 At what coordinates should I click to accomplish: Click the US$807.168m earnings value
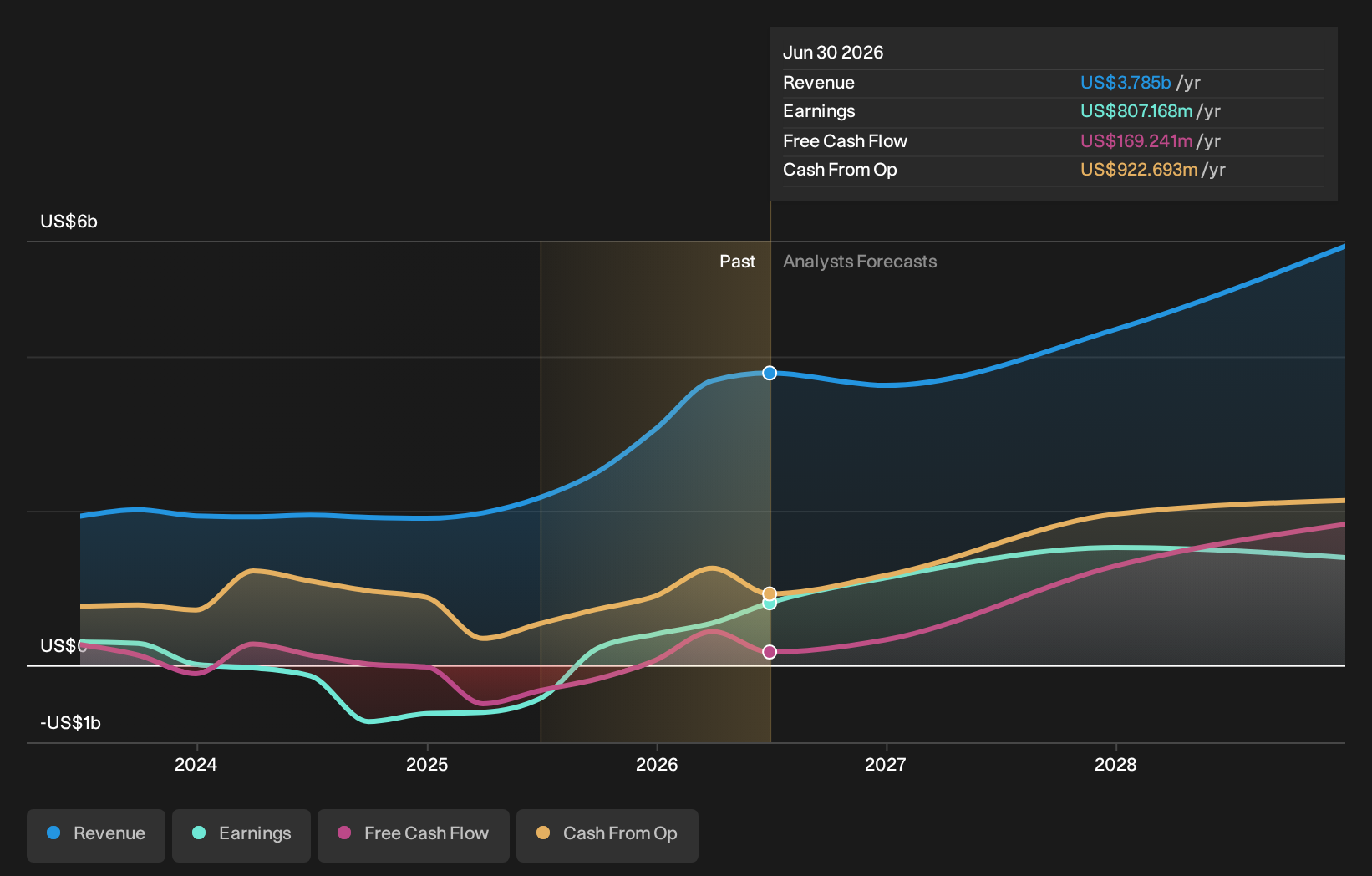tap(1136, 111)
